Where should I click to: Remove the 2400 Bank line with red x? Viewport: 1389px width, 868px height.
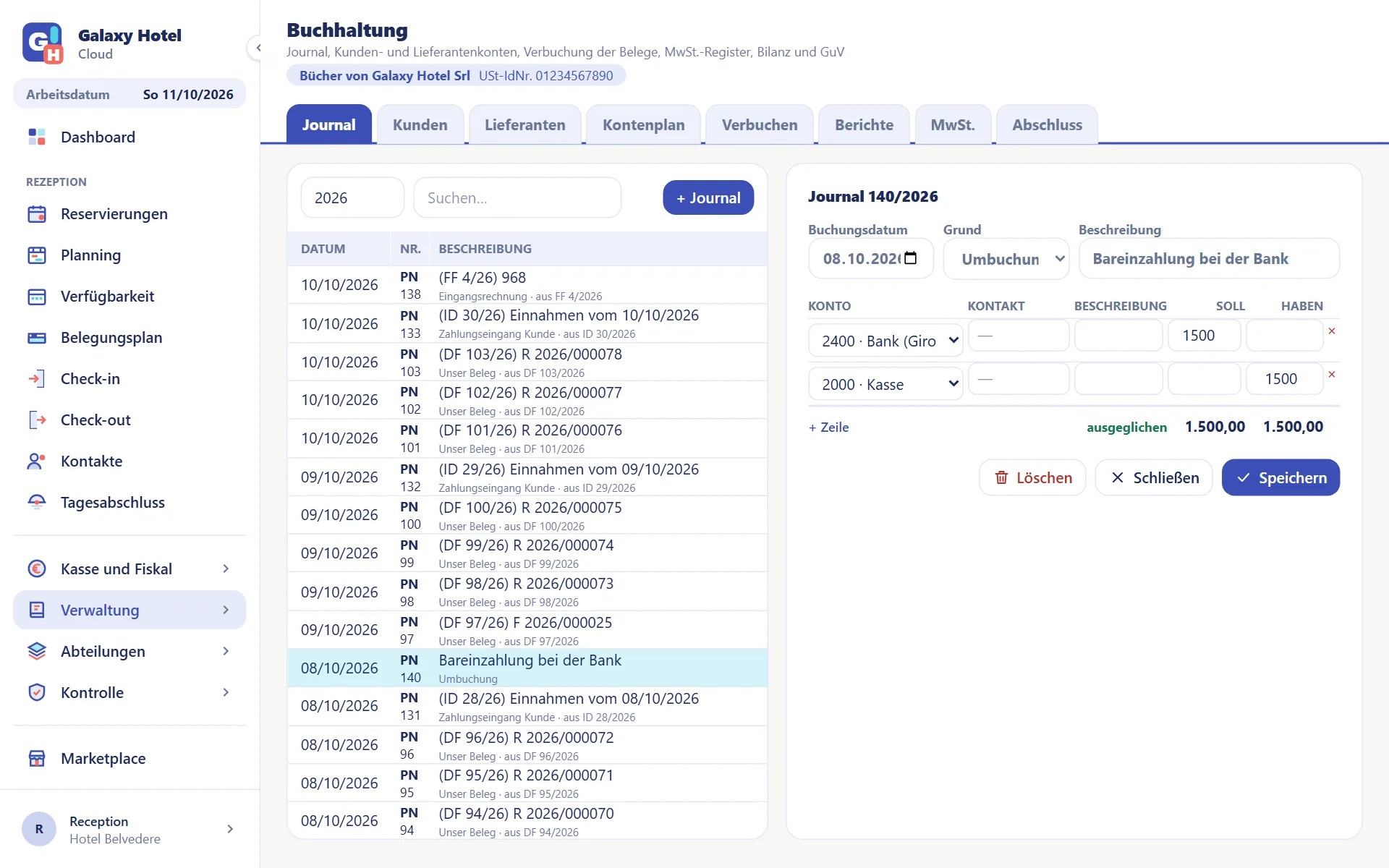coord(1332,331)
